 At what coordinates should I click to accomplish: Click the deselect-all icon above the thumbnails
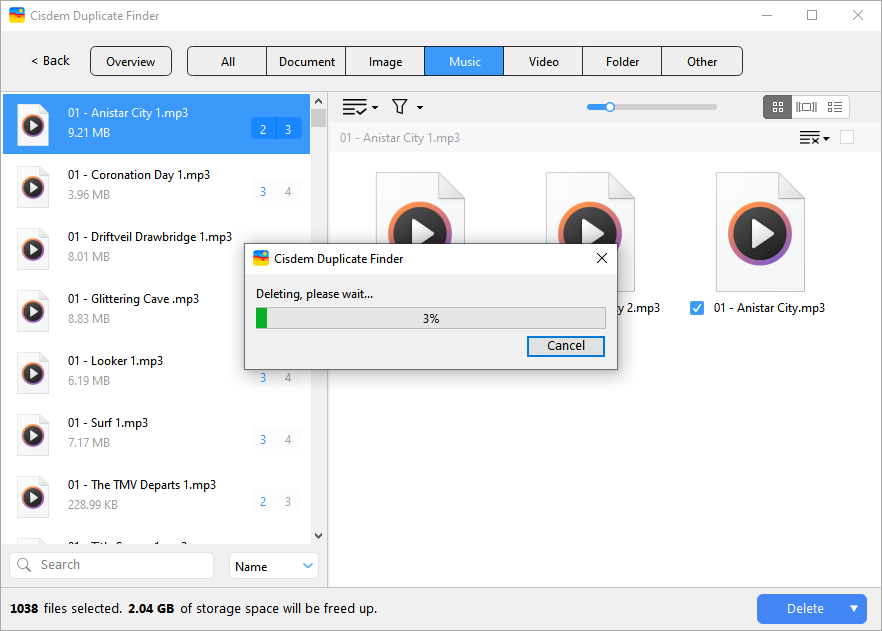[810, 137]
